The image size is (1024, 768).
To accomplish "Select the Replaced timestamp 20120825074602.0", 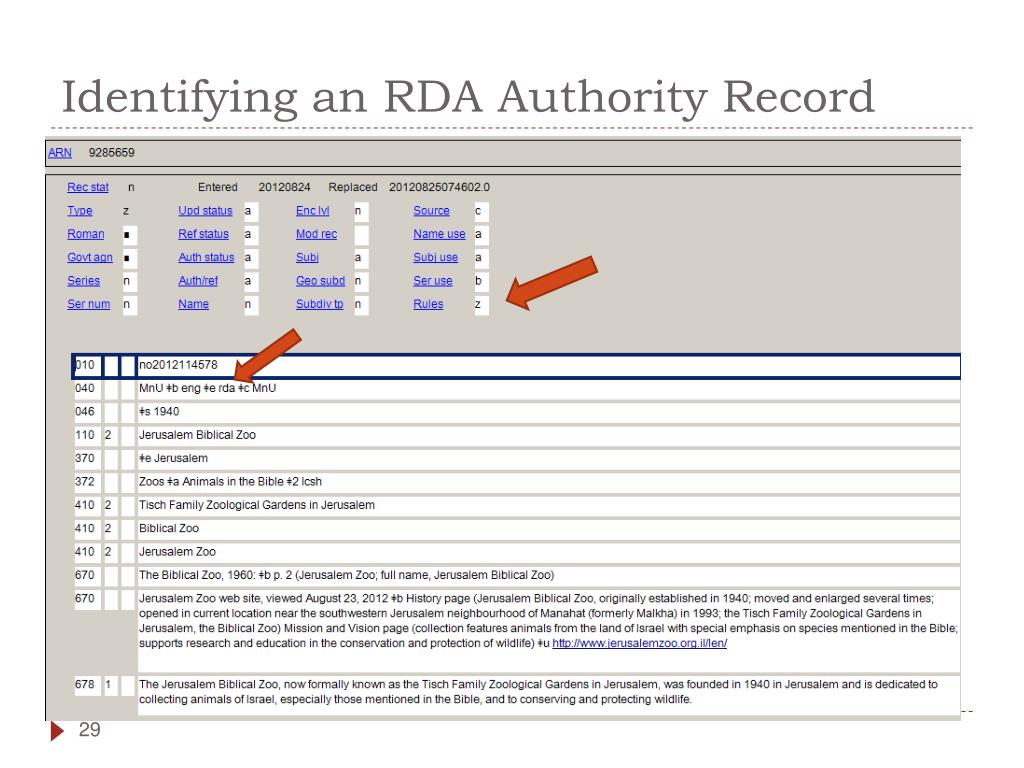I will point(439,187).
